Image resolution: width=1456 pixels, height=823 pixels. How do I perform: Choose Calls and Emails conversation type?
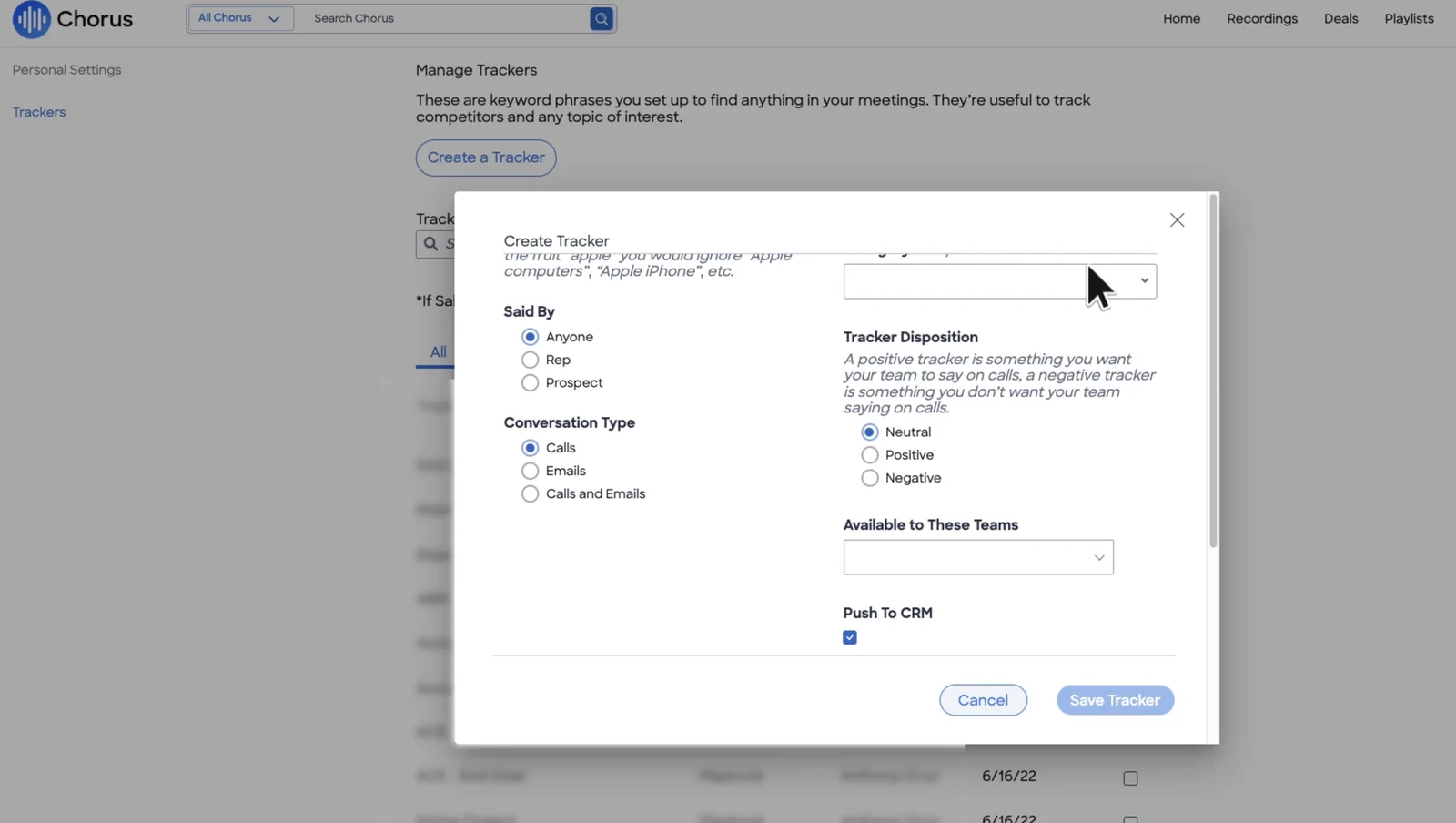click(530, 493)
